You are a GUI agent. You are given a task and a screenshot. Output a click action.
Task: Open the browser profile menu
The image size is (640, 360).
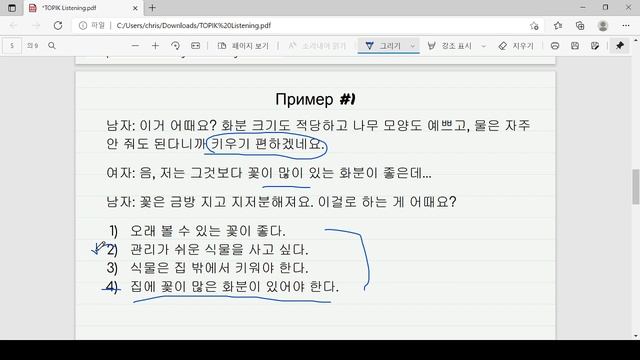pyautogui.click(x=603, y=25)
